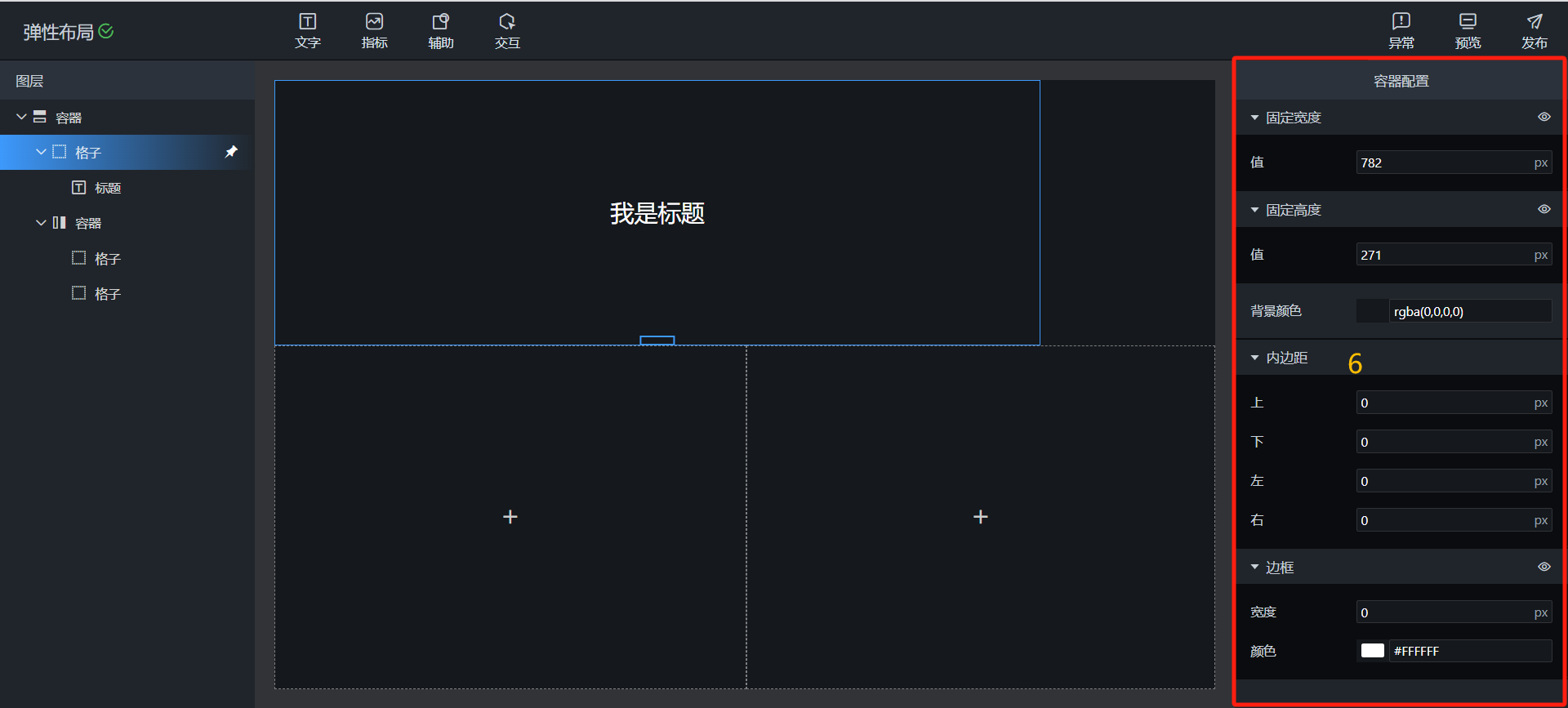1568x708 pixels.
Task: Open the white border 颜色 color swatch
Action: (x=1372, y=651)
